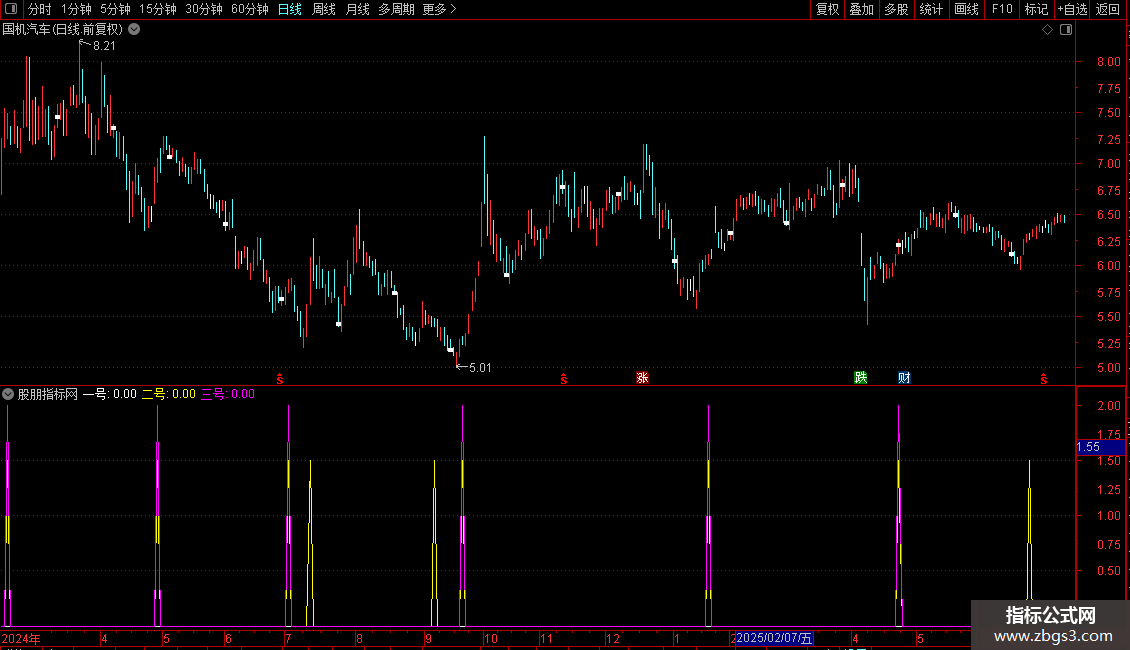Switch to 30分钟 chart period

point(203,9)
